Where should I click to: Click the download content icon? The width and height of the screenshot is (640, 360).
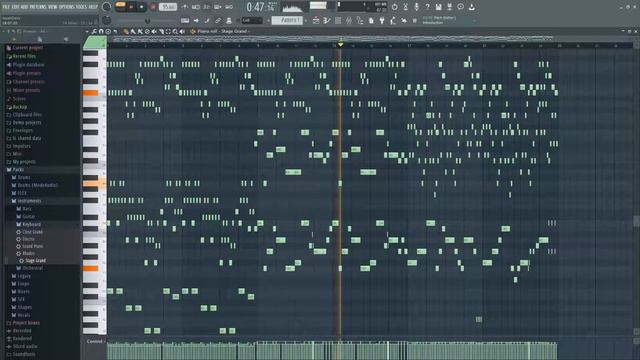coord(471,7)
